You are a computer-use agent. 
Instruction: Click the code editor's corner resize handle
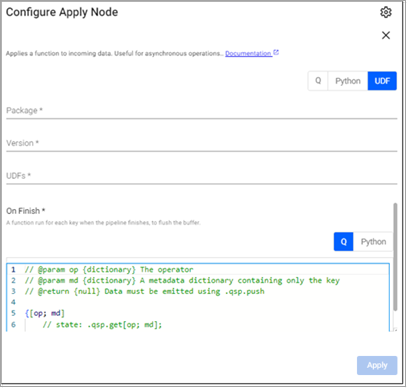[395, 330]
